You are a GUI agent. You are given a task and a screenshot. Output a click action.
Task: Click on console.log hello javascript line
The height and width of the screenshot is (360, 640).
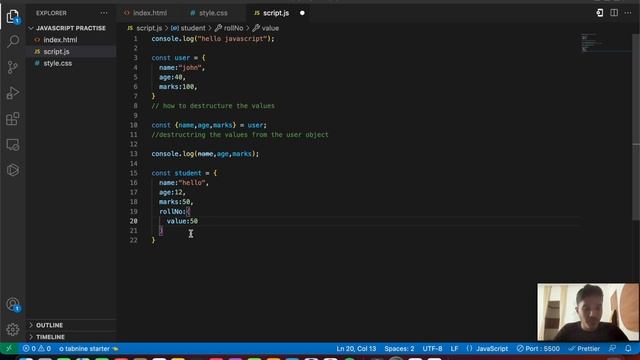pos(213,39)
